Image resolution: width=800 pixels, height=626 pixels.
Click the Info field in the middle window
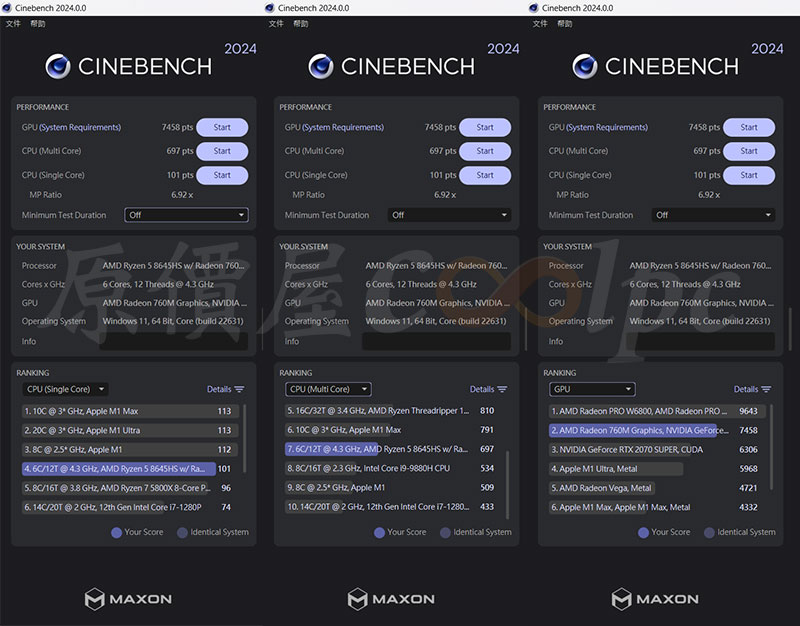point(436,341)
